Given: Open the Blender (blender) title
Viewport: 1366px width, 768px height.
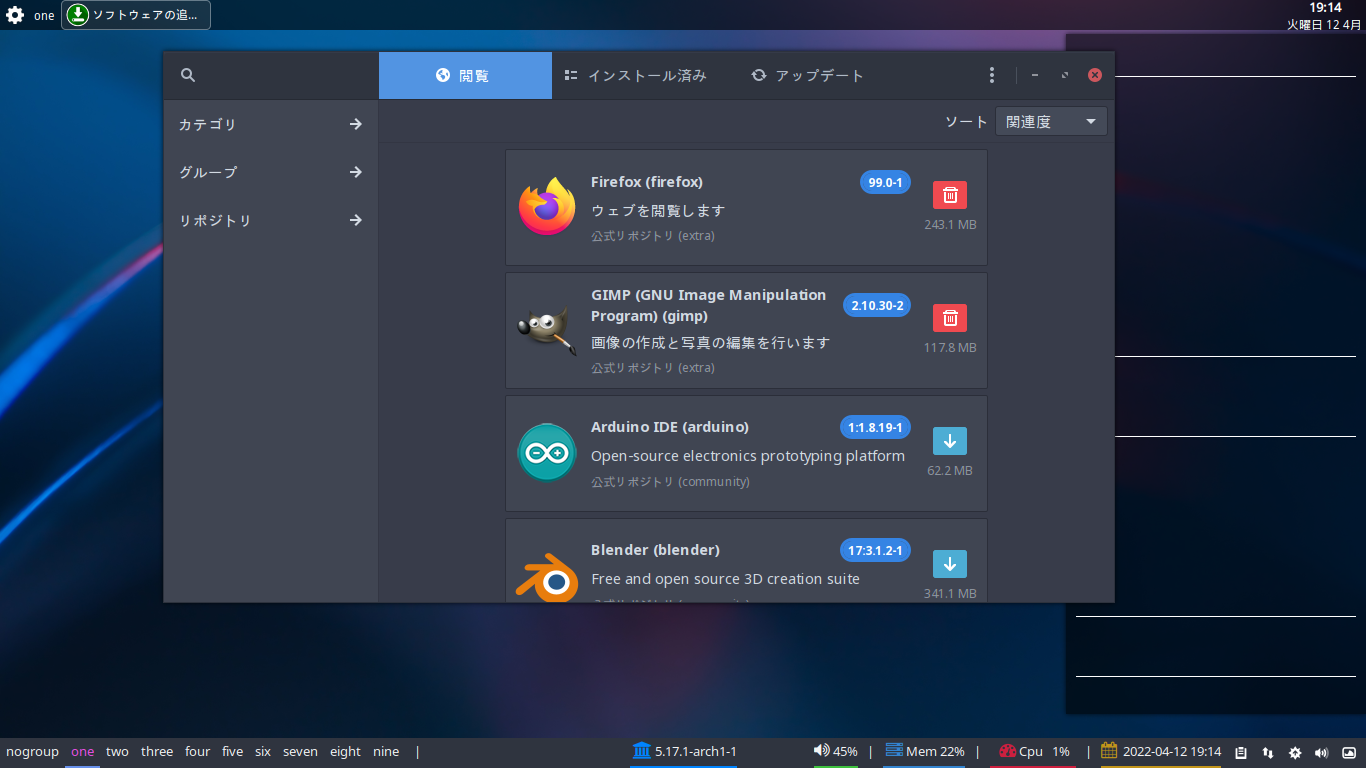Looking at the screenshot, I should (655, 550).
